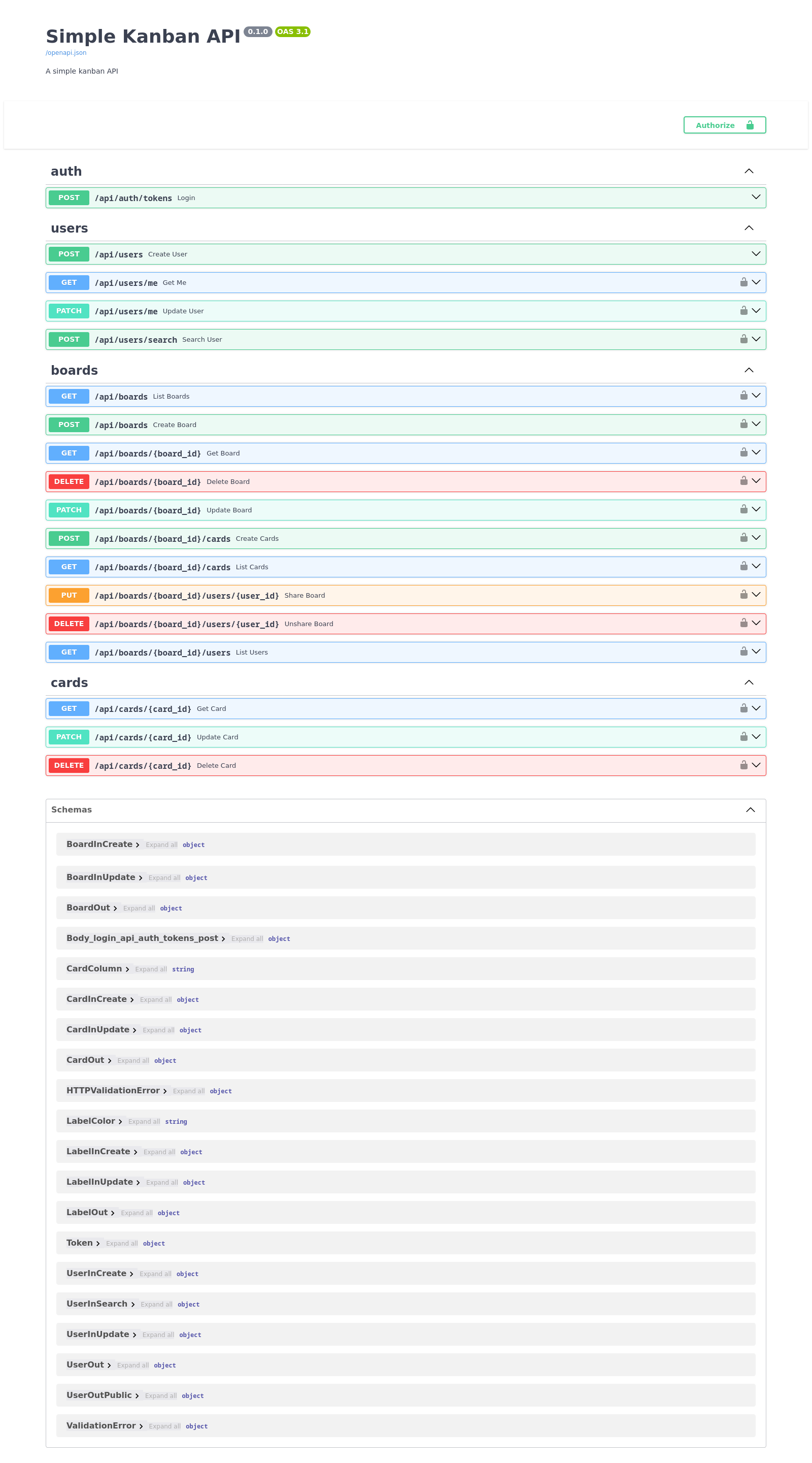Collapse the boards section

(749, 370)
